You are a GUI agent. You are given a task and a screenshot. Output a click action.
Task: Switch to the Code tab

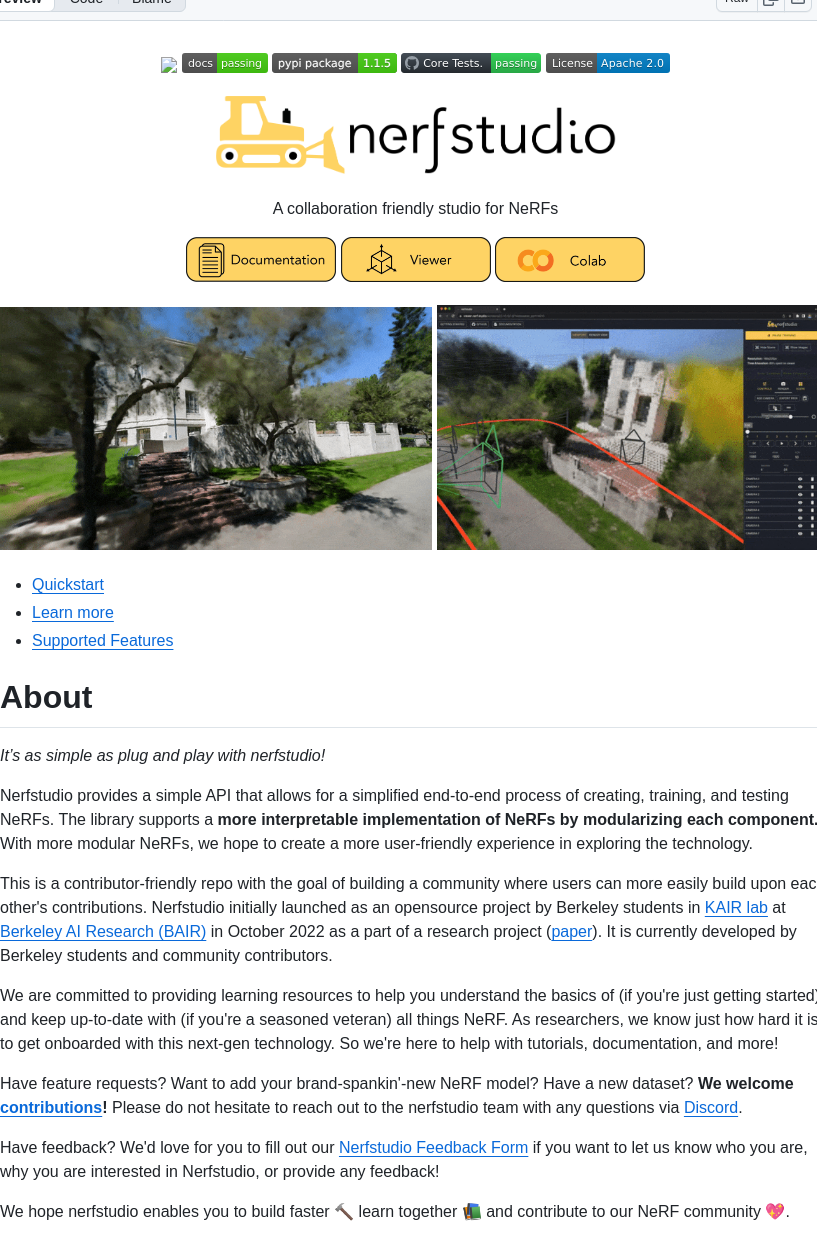coord(86,2)
